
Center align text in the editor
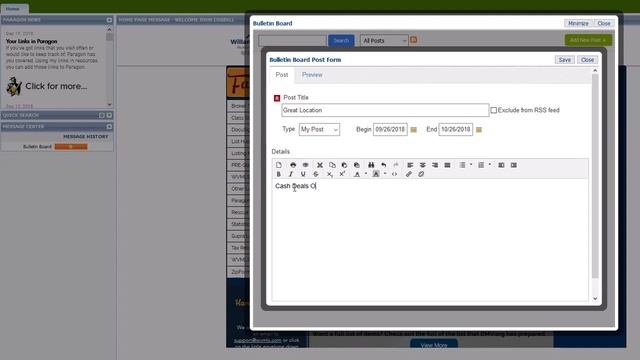coord(423,165)
